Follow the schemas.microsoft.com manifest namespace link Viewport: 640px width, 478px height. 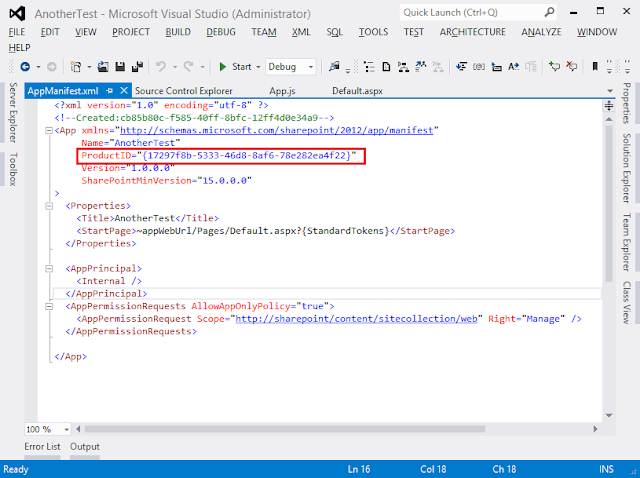tap(276, 131)
